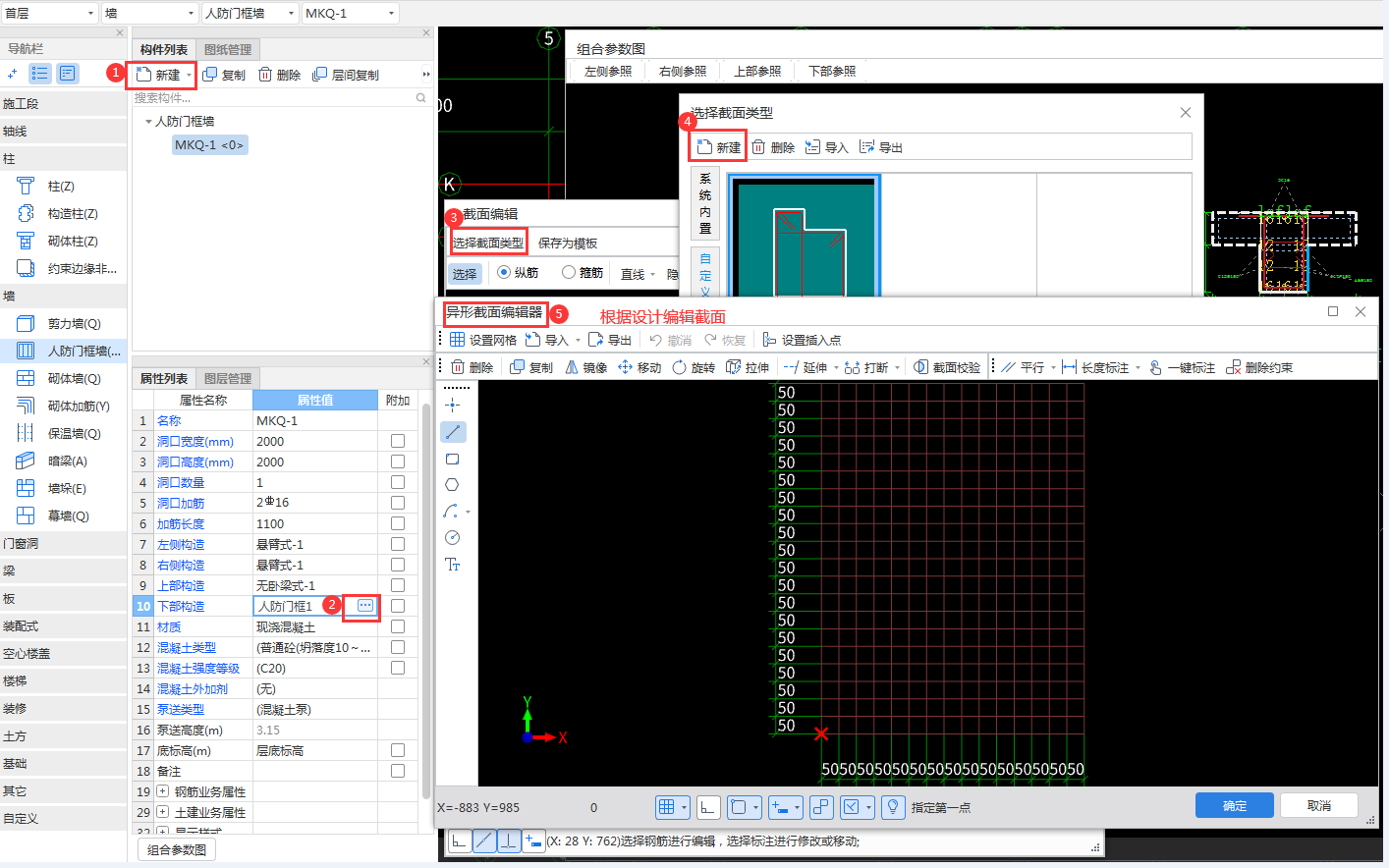
Task: Select MKQ-1 <0> in the component tree
Action: click(x=209, y=145)
